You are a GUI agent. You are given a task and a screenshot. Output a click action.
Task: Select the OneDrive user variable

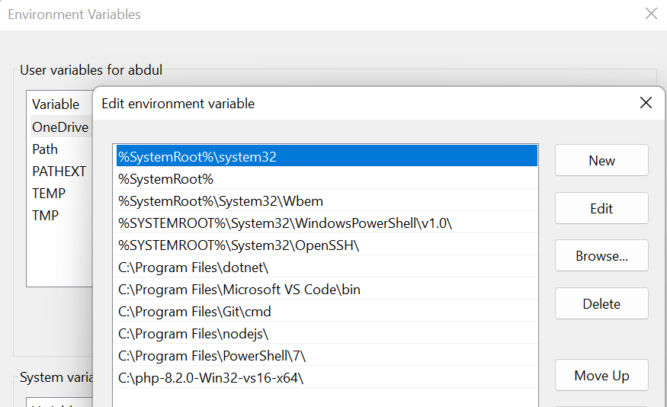click(61, 127)
